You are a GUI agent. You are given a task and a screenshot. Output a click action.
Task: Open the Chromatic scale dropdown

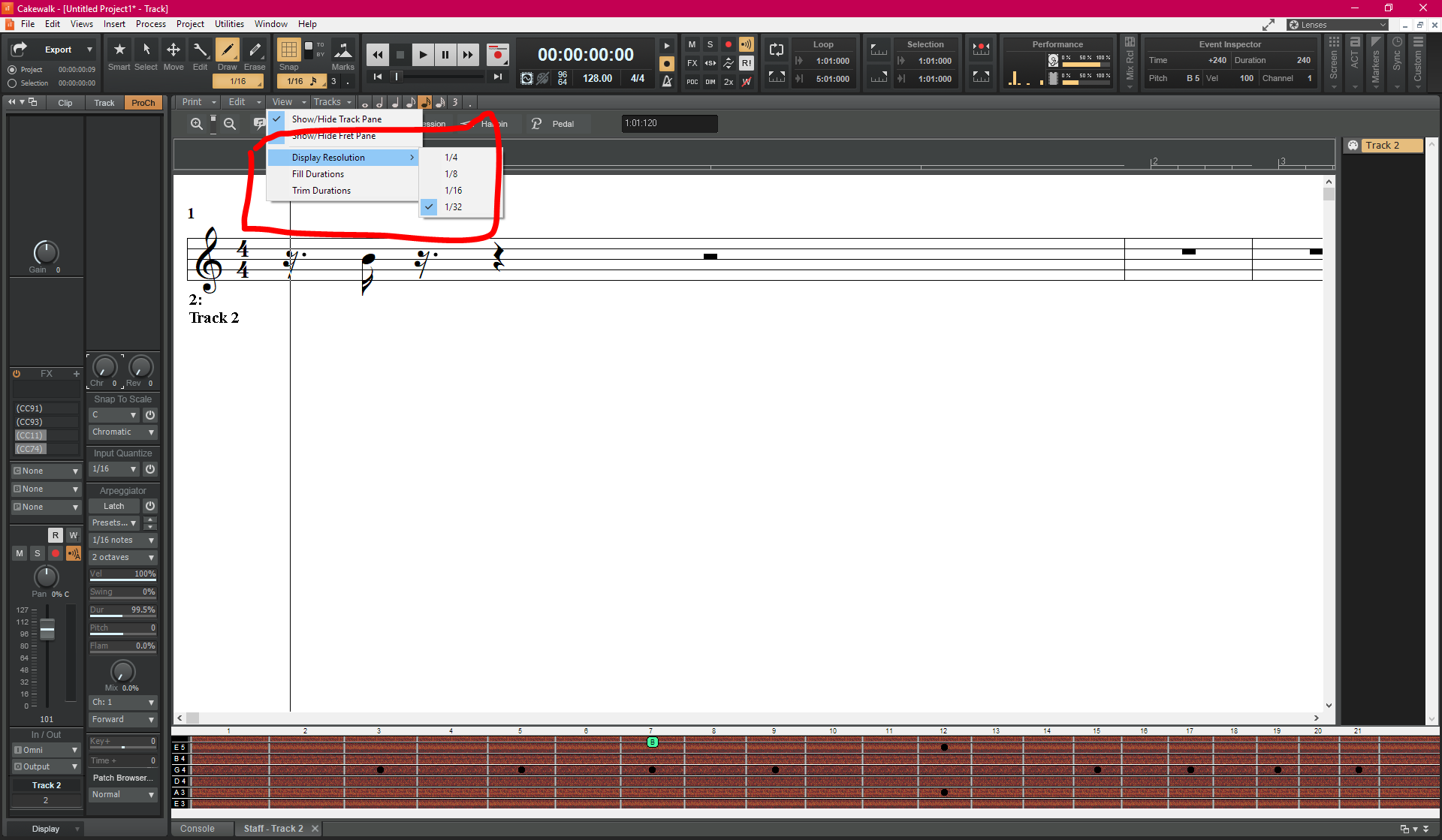pyautogui.click(x=123, y=432)
